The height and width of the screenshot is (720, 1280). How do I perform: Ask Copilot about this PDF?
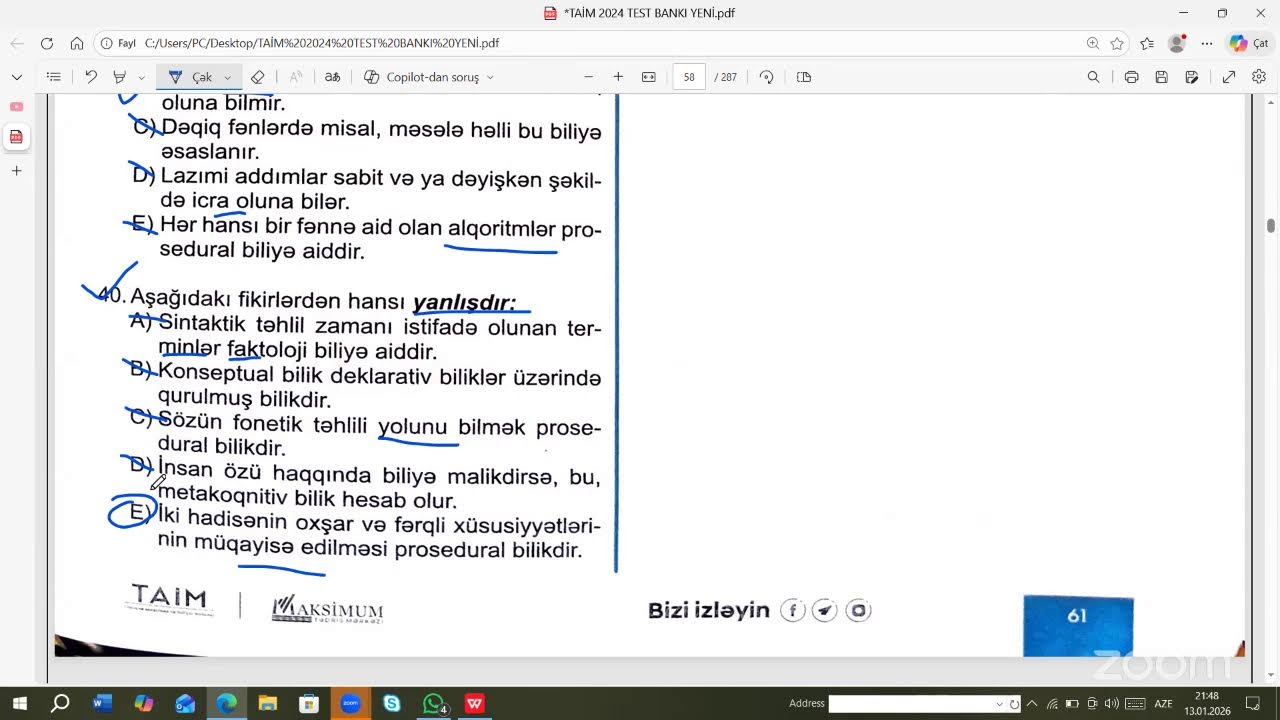click(421, 77)
